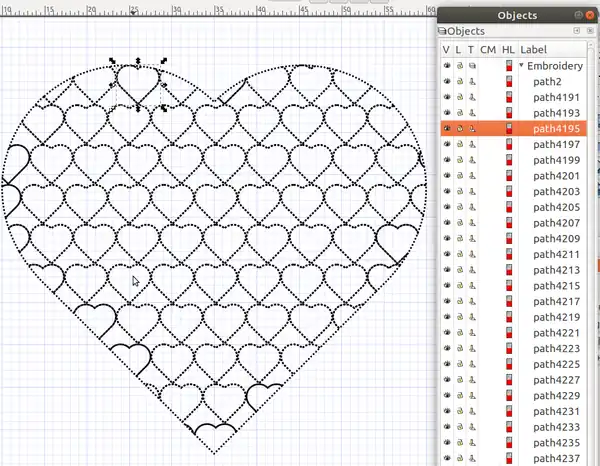This screenshot has height=466, width=600.
Task: Click the HL column header
Action: pos(508,49)
